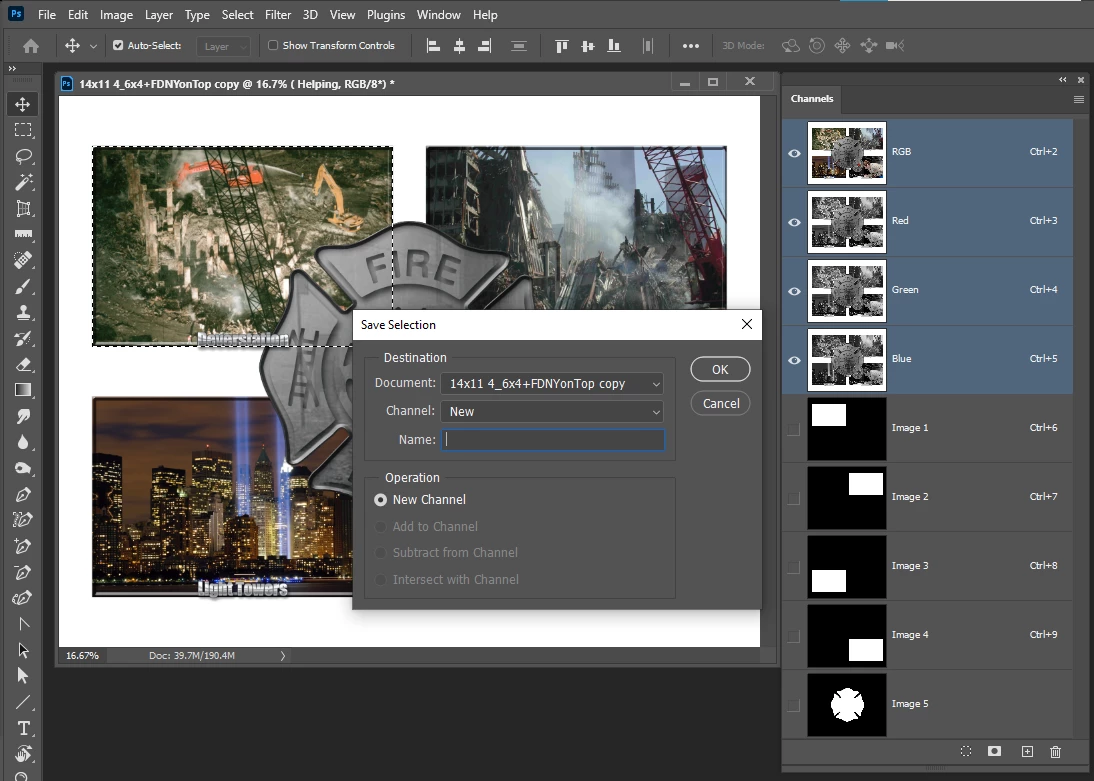
Task: Load channel as selection icon
Action: coord(966,752)
